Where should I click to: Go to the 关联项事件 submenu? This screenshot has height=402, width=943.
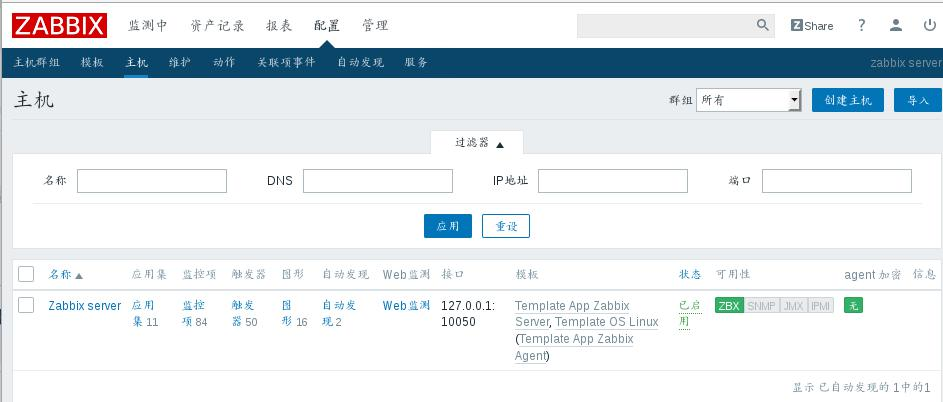(286, 63)
